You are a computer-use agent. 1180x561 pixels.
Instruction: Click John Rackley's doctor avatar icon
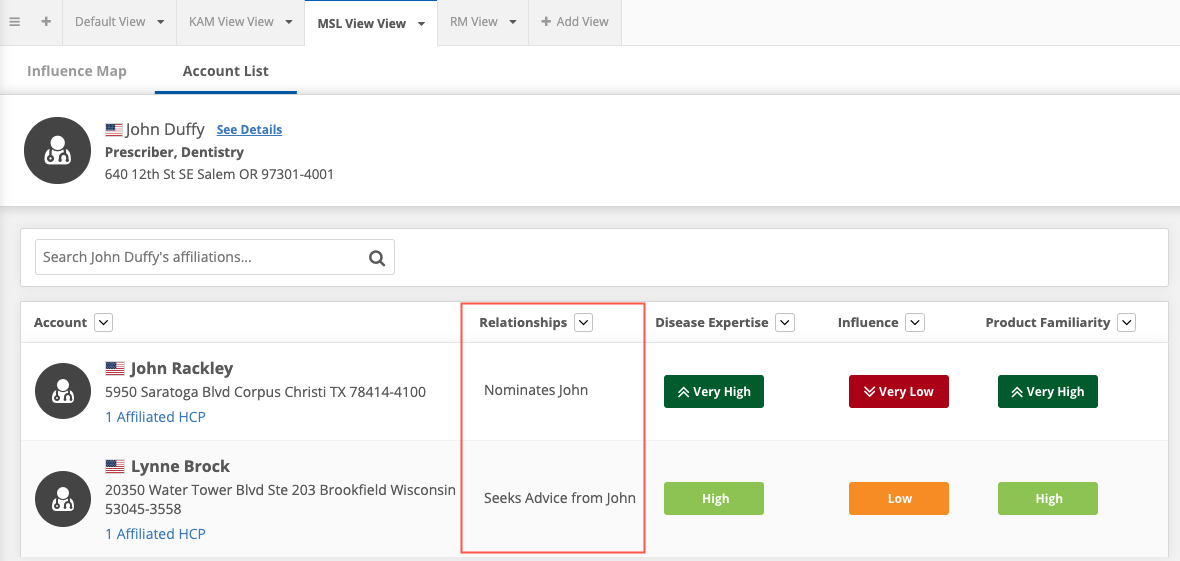62,391
